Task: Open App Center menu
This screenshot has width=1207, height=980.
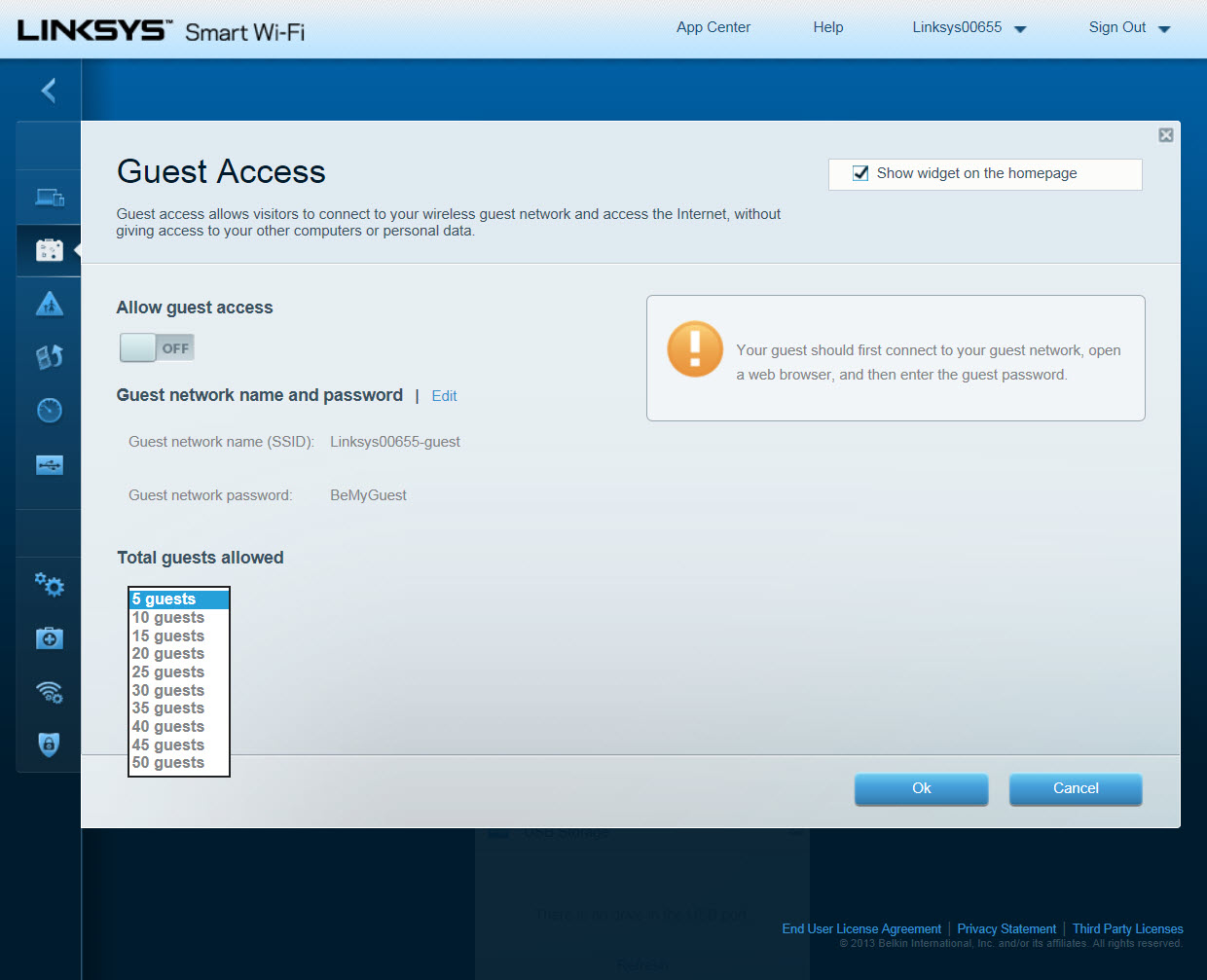Action: pyautogui.click(x=713, y=27)
